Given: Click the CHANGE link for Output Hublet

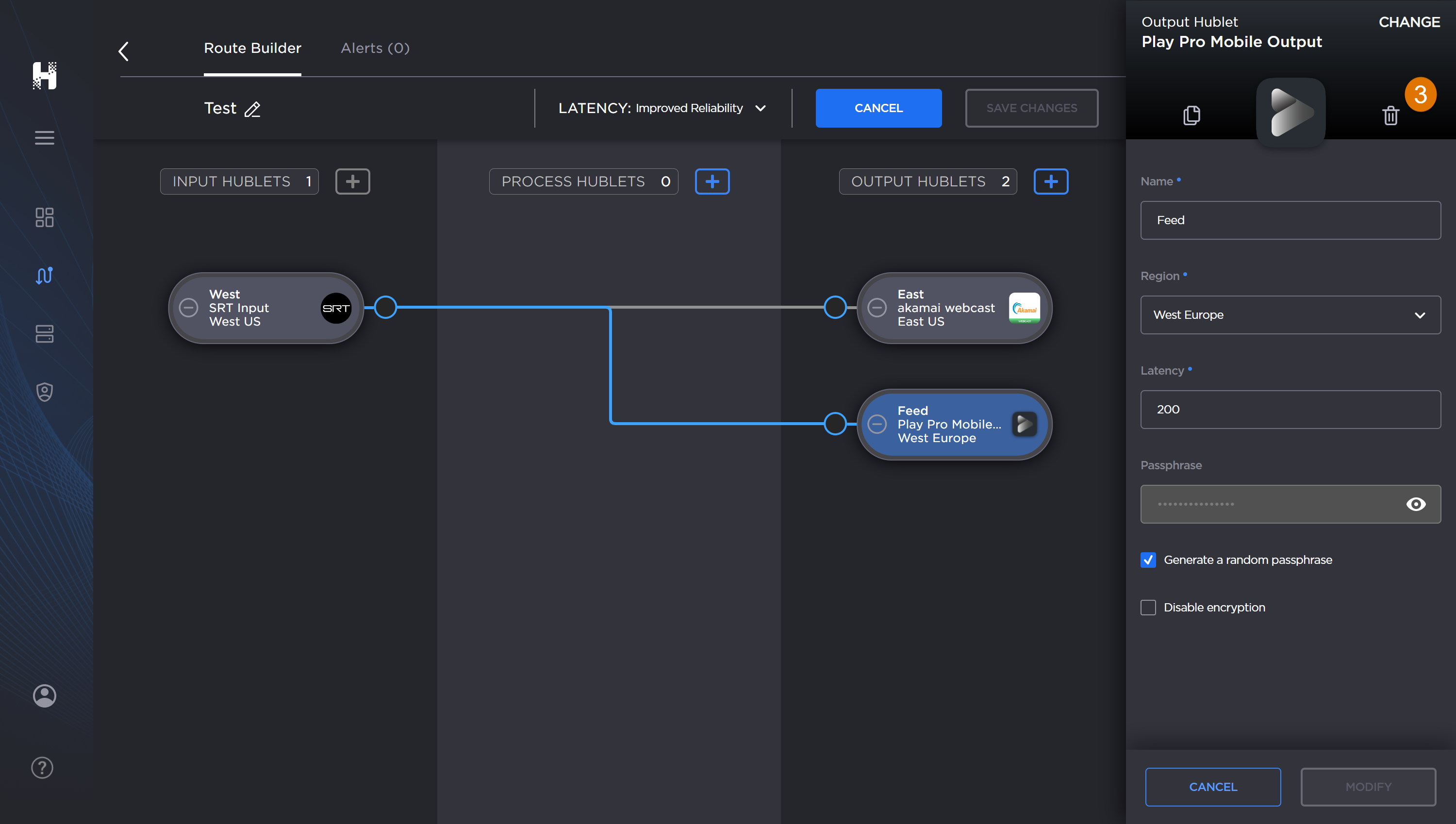Looking at the screenshot, I should (x=1409, y=22).
